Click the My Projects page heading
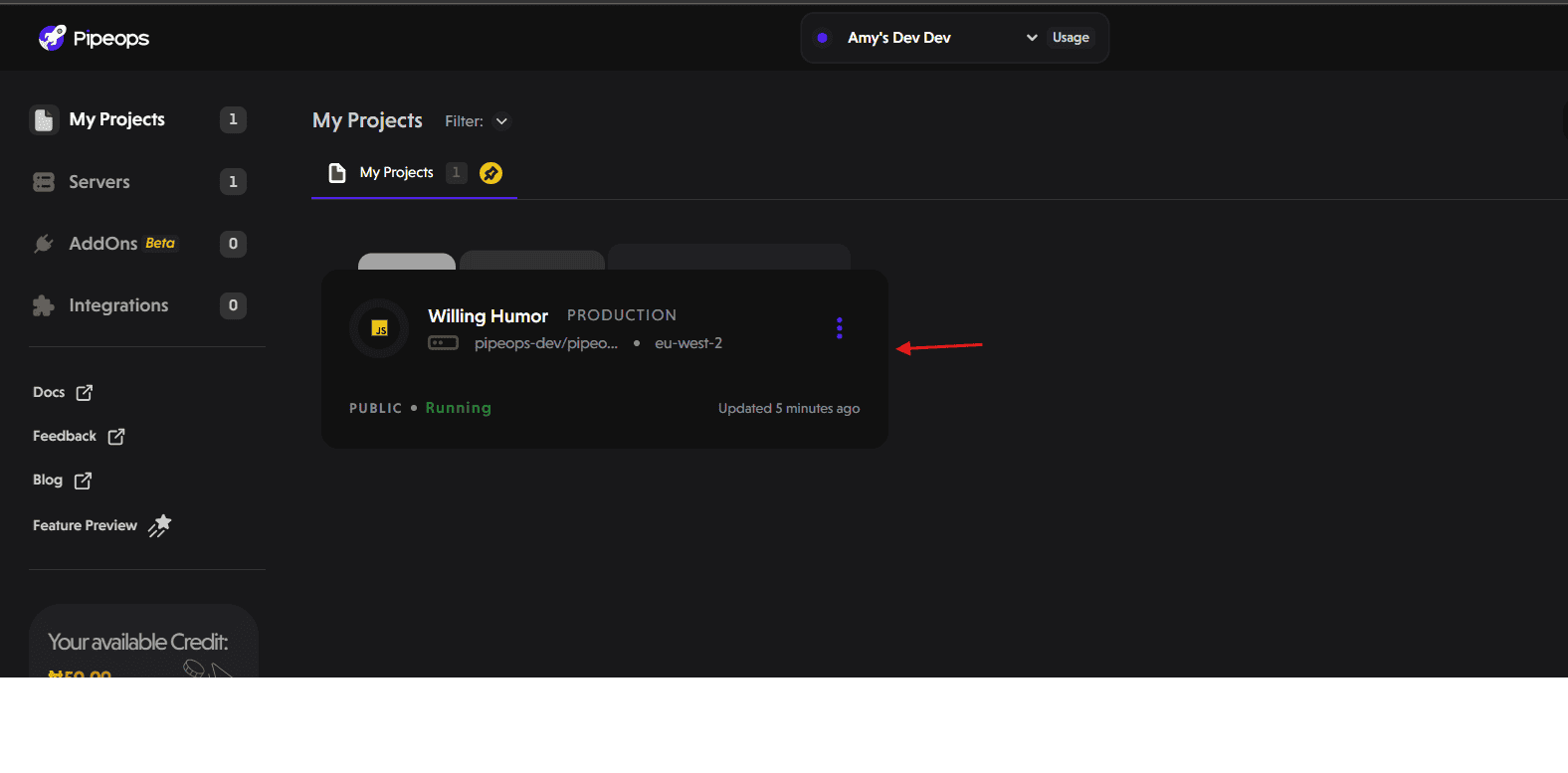The height and width of the screenshot is (773, 1568). (367, 120)
